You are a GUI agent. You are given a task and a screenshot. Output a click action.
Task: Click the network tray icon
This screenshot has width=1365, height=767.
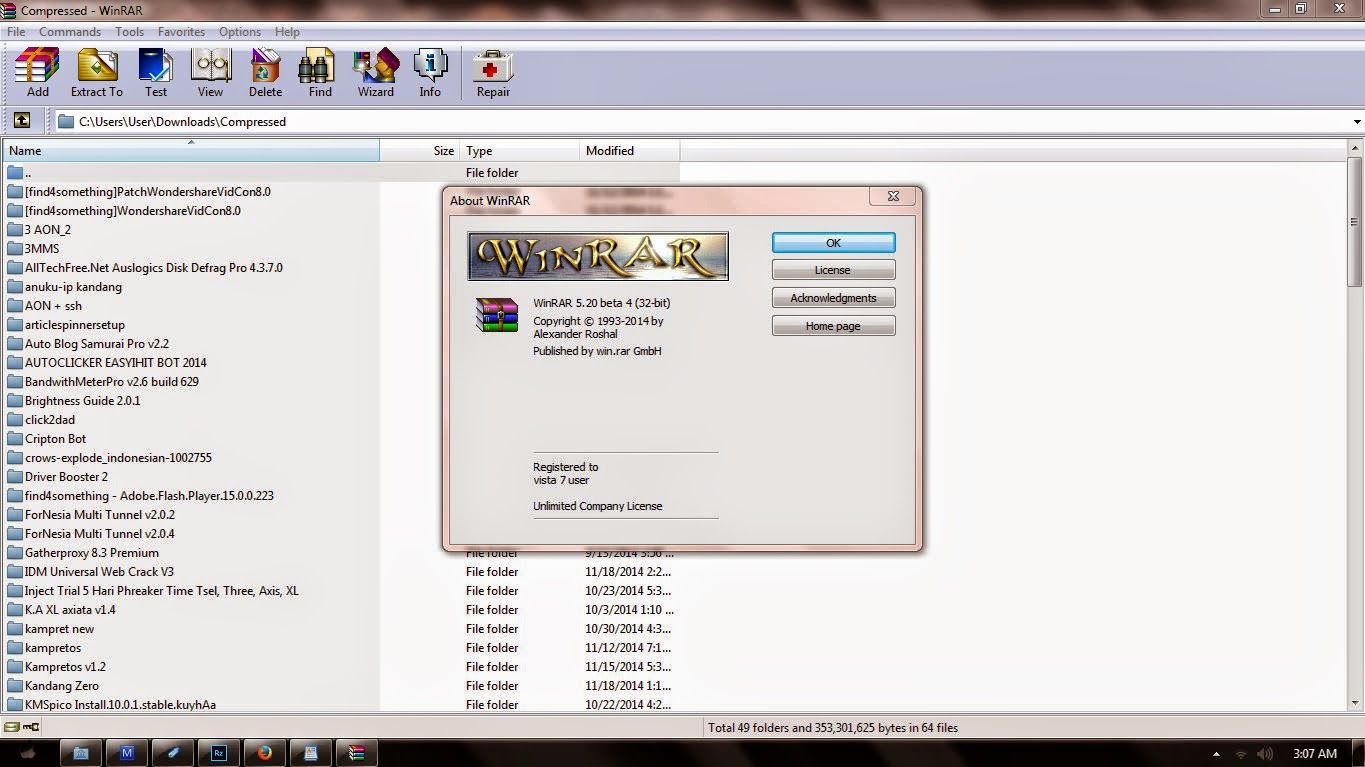1241,754
